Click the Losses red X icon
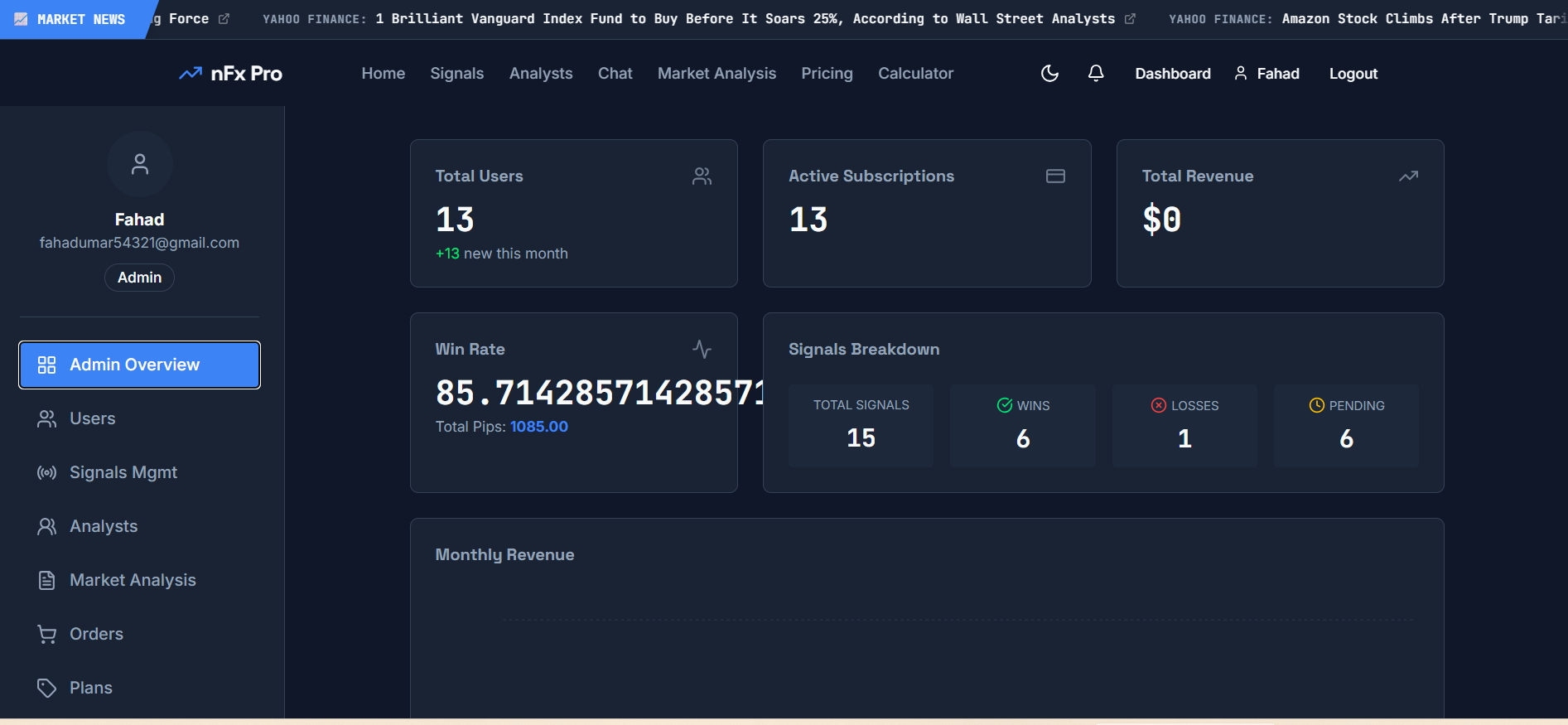This screenshot has height=725, width=1568. pos(1159,405)
